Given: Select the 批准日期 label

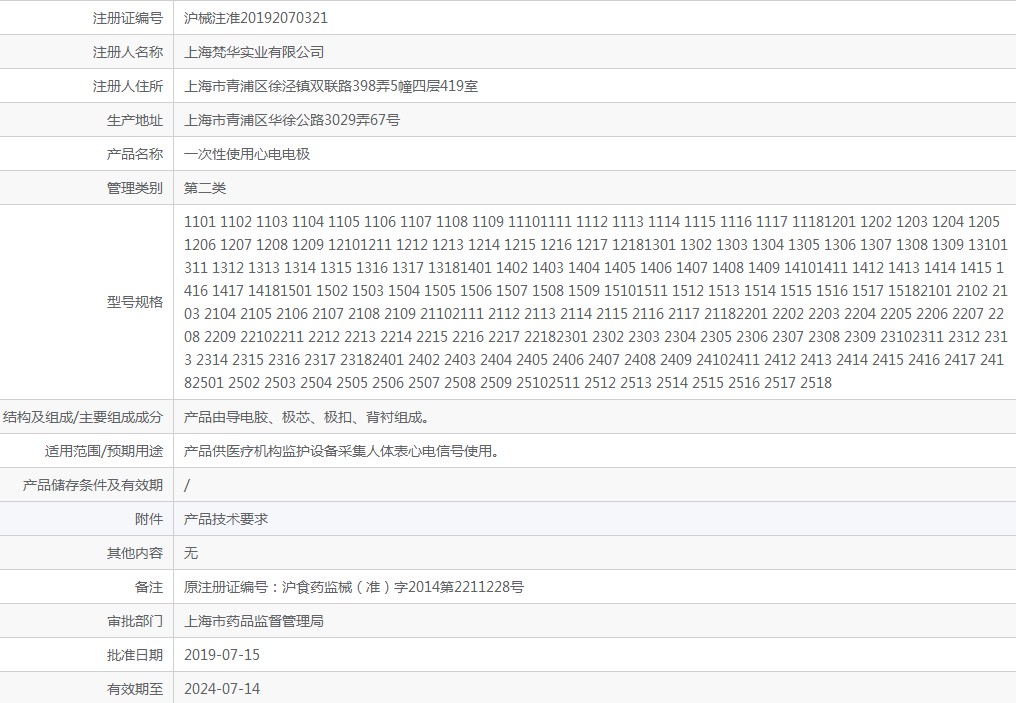Looking at the screenshot, I should point(135,655).
